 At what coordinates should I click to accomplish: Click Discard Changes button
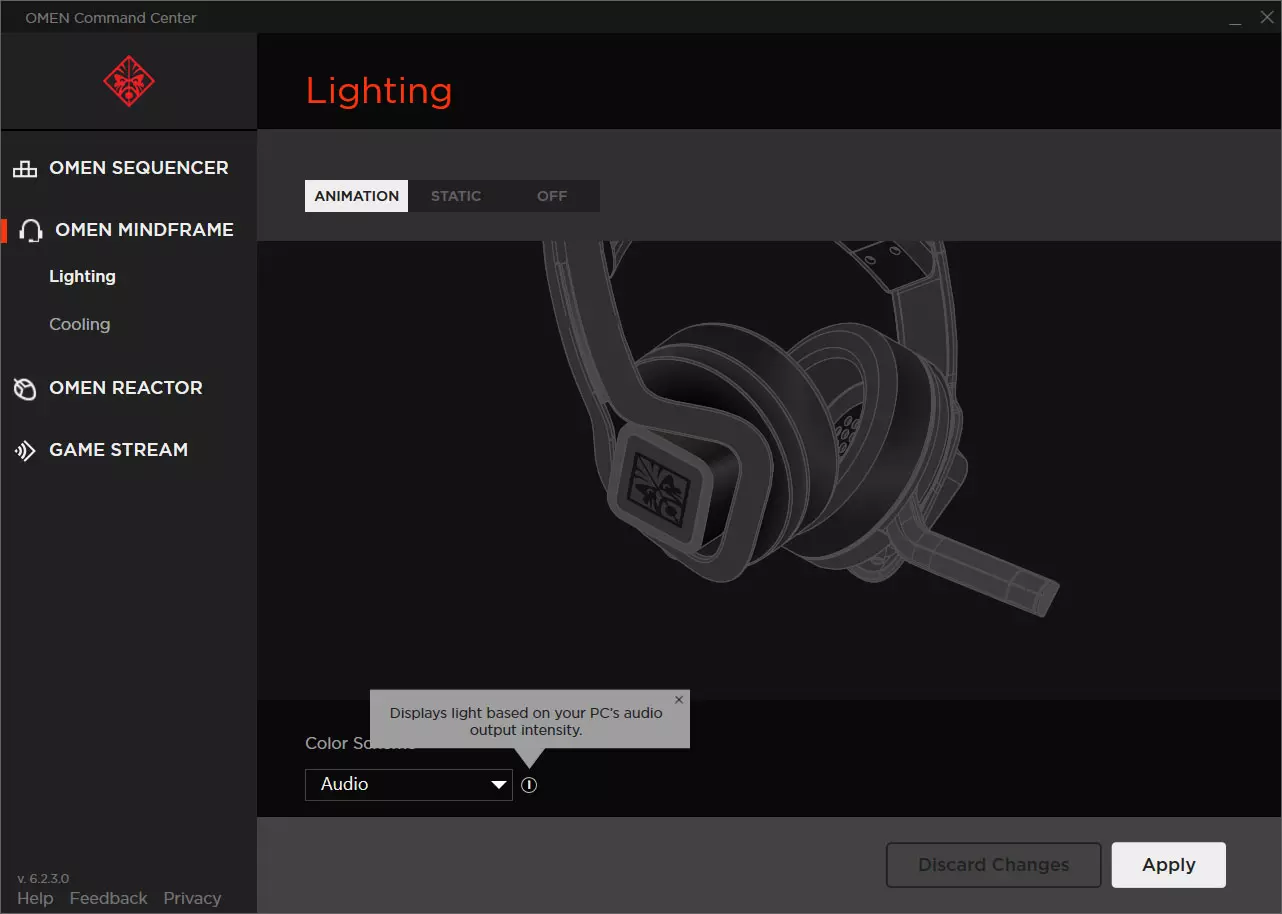[x=994, y=865]
